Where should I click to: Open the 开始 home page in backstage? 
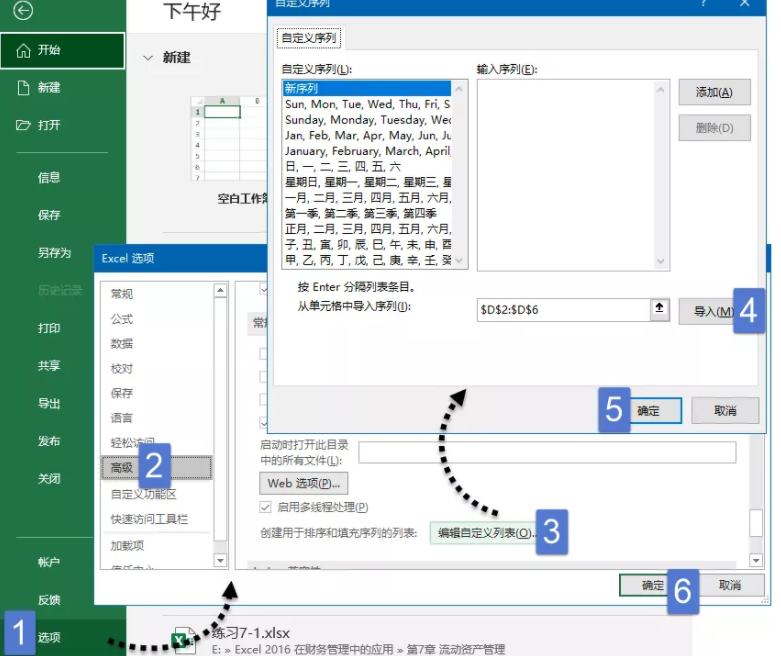pyautogui.click(x=62, y=50)
